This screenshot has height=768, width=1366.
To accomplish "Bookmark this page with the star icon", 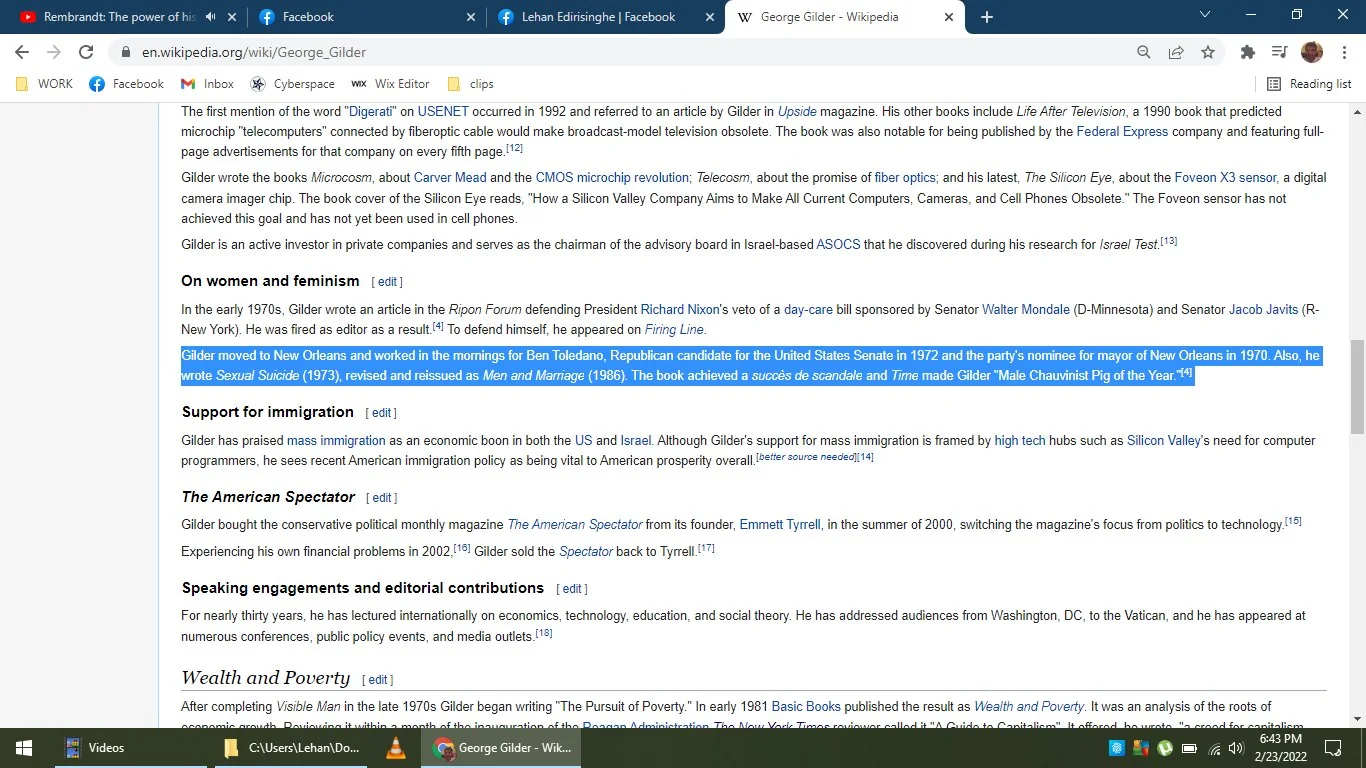I will click(1208, 52).
